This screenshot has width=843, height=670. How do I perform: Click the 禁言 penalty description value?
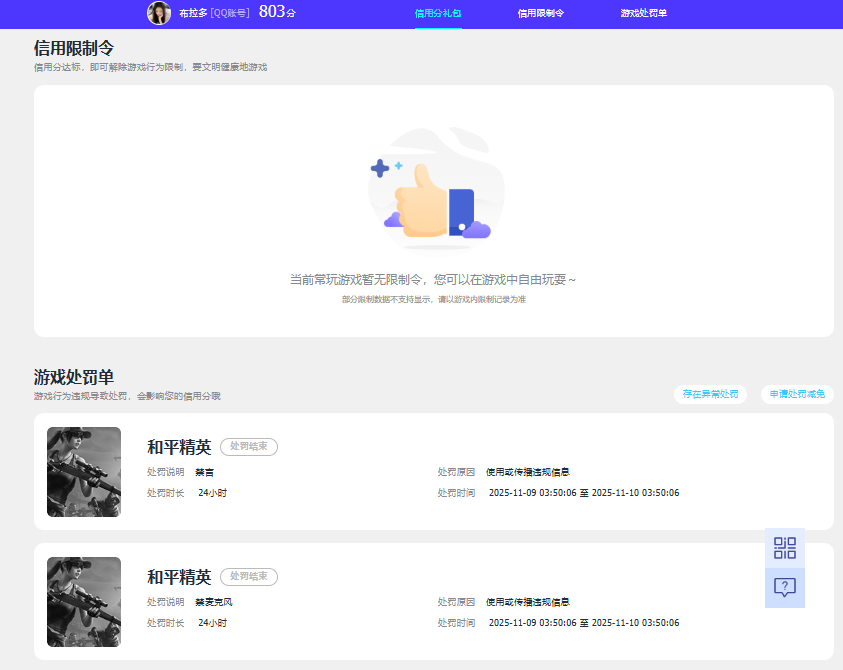coord(204,472)
